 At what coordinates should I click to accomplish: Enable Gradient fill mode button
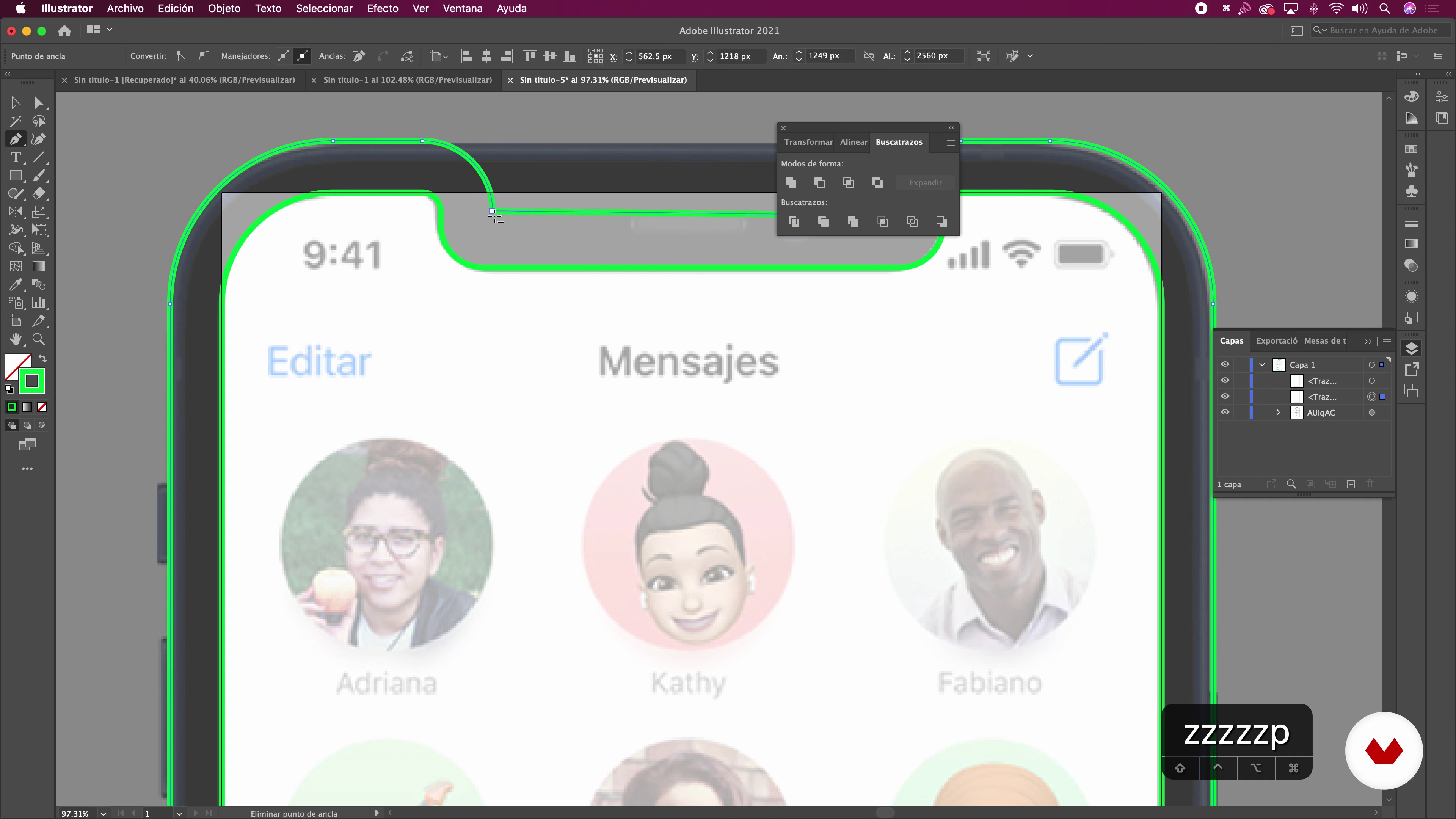coord(27,407)
